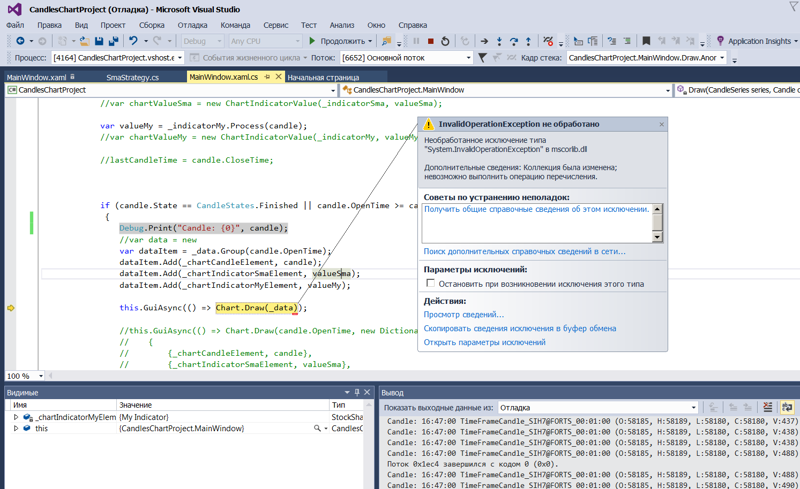Click the breakpoint settings icon with red dot
The height and width of the screenshot is (489, 800).
point(548,41)
